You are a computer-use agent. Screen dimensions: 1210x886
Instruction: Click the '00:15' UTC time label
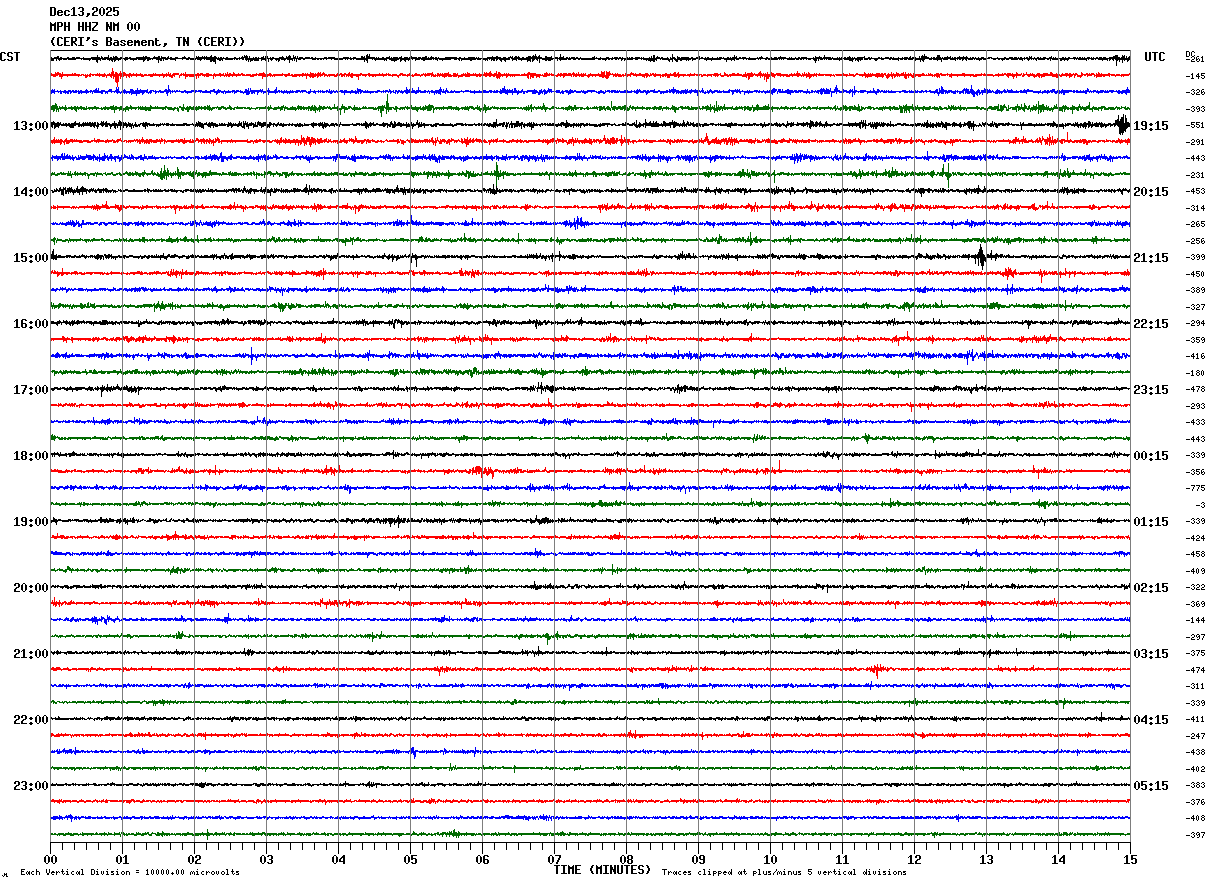(x=1151, y=456)
